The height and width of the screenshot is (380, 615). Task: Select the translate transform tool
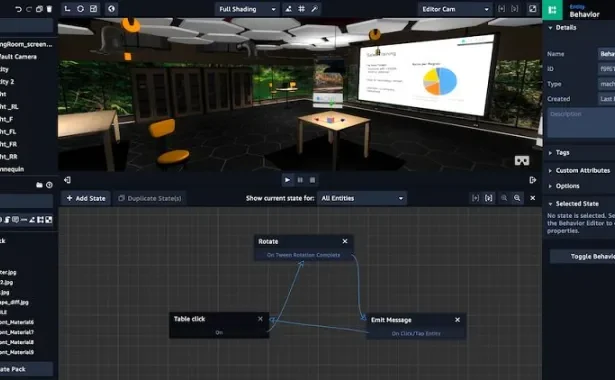(x=67, y=9)
